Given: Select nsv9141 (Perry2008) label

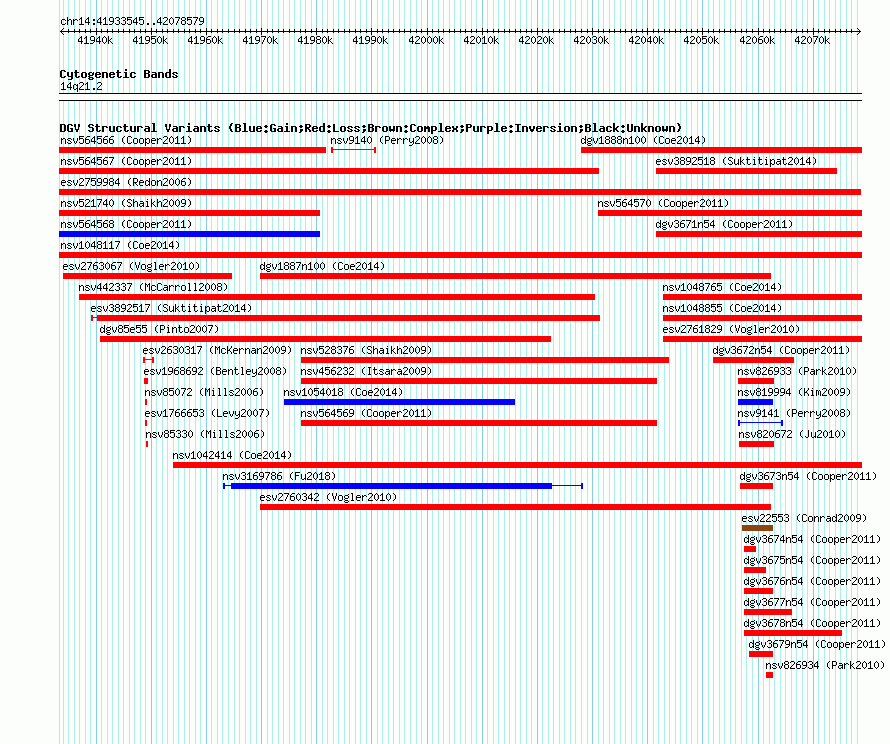Looking at the screenshot, I should click(794, 413).
